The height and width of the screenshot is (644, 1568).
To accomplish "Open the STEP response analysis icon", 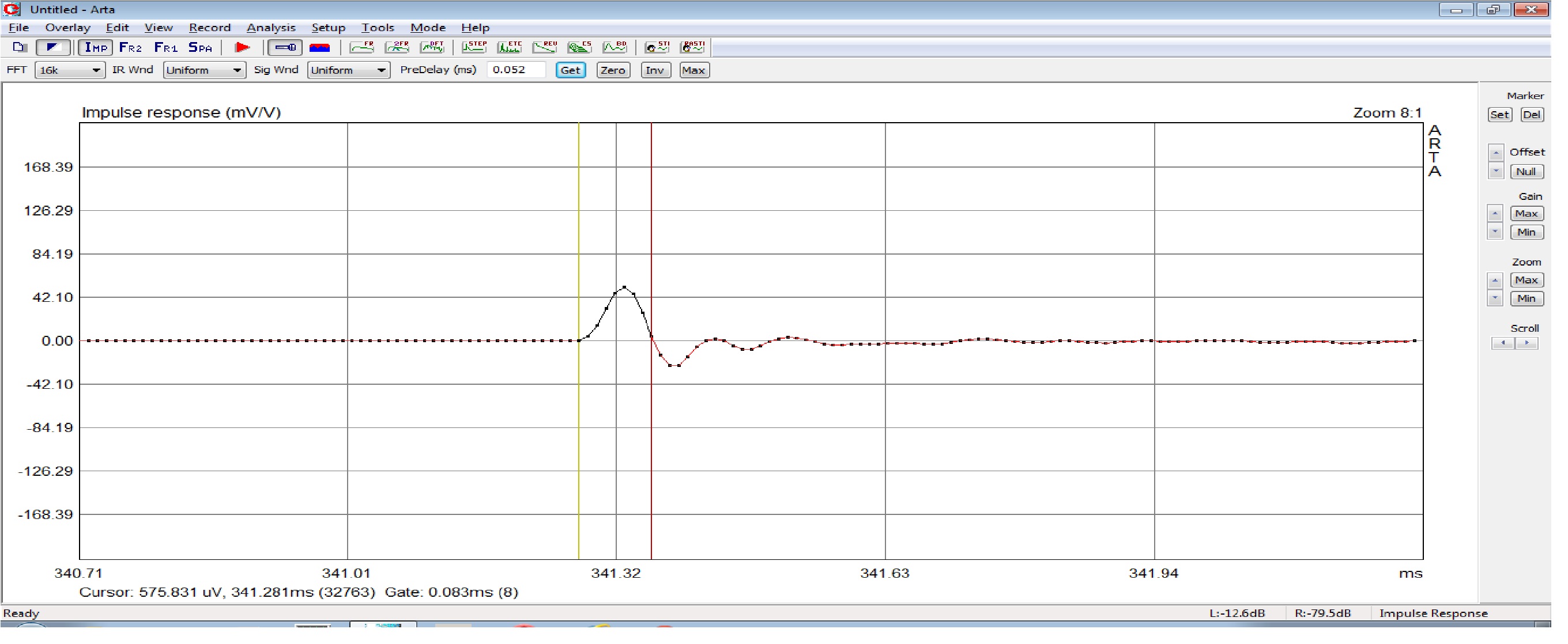I will [x=474, y=47].
